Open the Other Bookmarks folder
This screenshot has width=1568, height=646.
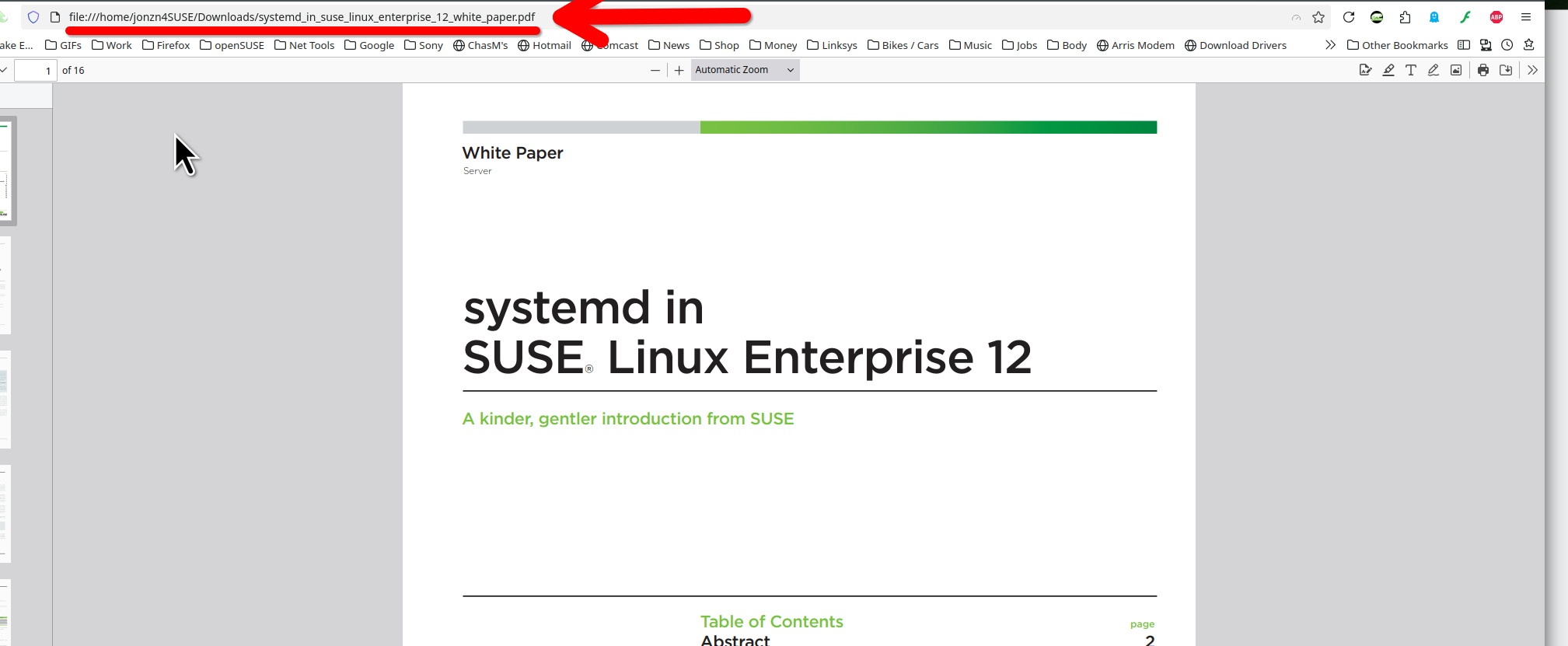pos(1397,45)
